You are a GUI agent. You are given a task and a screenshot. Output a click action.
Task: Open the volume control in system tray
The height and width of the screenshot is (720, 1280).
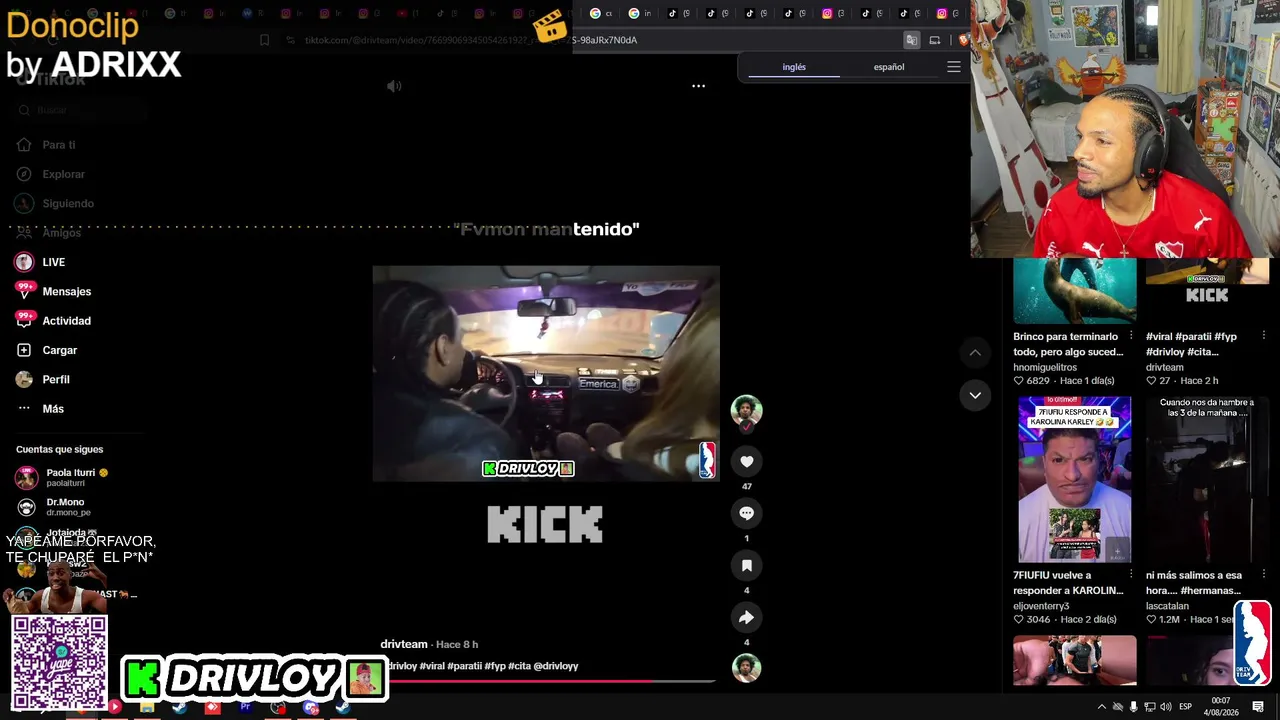[x=1166, y=707]
